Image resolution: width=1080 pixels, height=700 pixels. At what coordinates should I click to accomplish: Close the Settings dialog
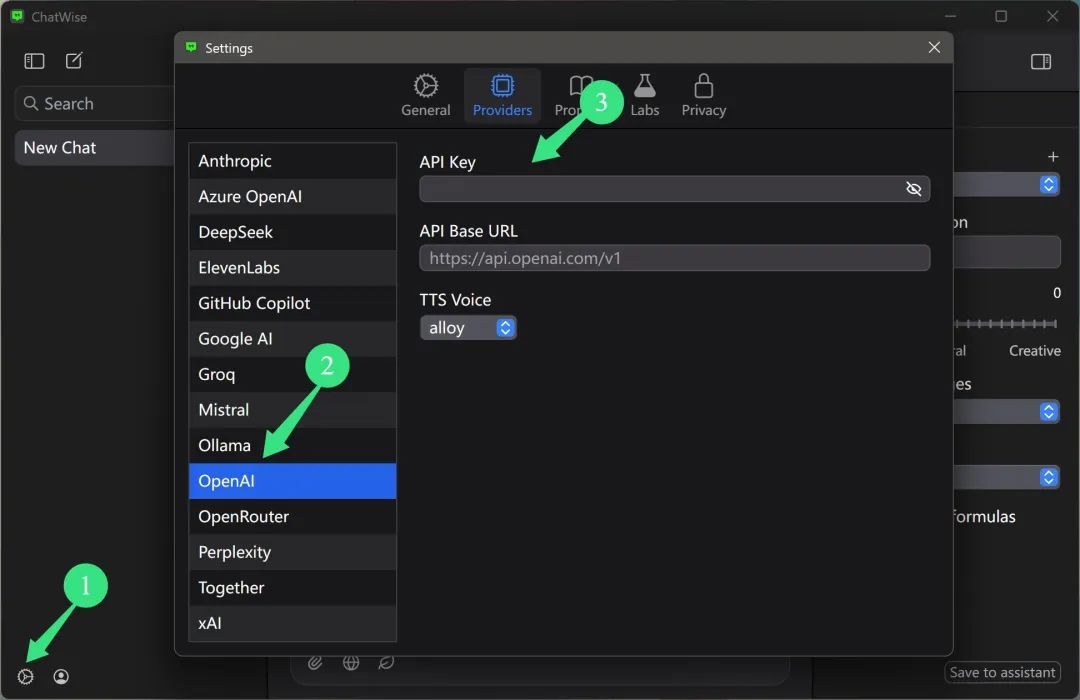(x=934, y=48)
